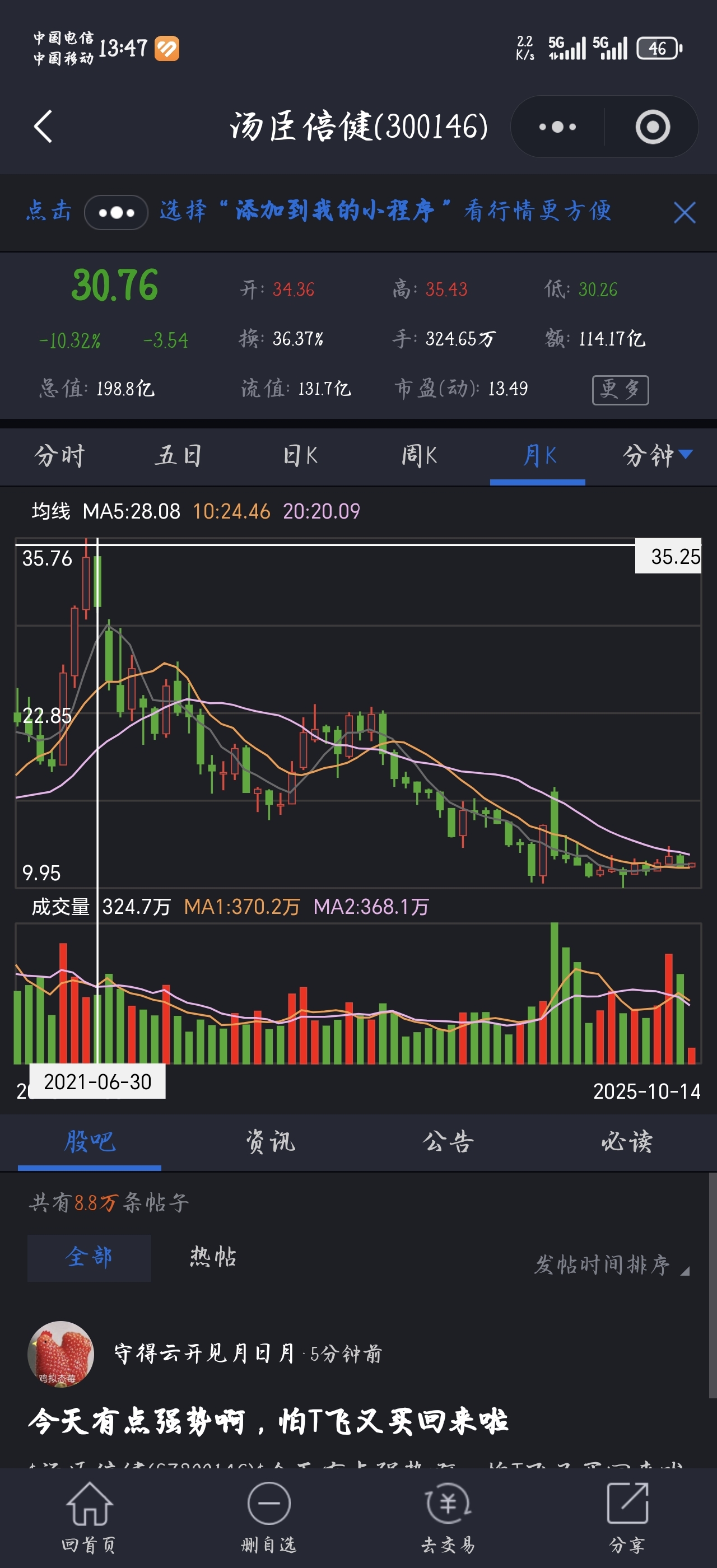Viewport: 717px width, 1568px height.
Task: Open the 必读 must-read tab
Action: coord(627,1141)
